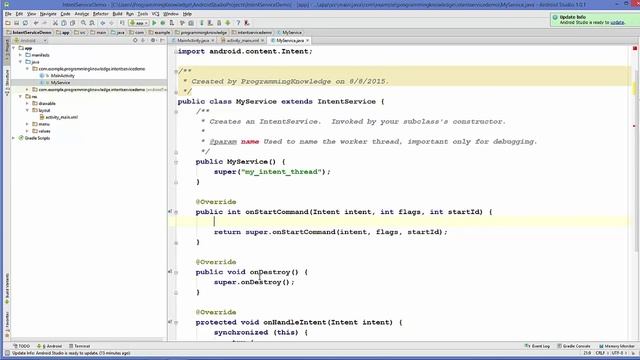Click the Copy toolbar icon
Screen dimensions: 640x360
point(64,23)
